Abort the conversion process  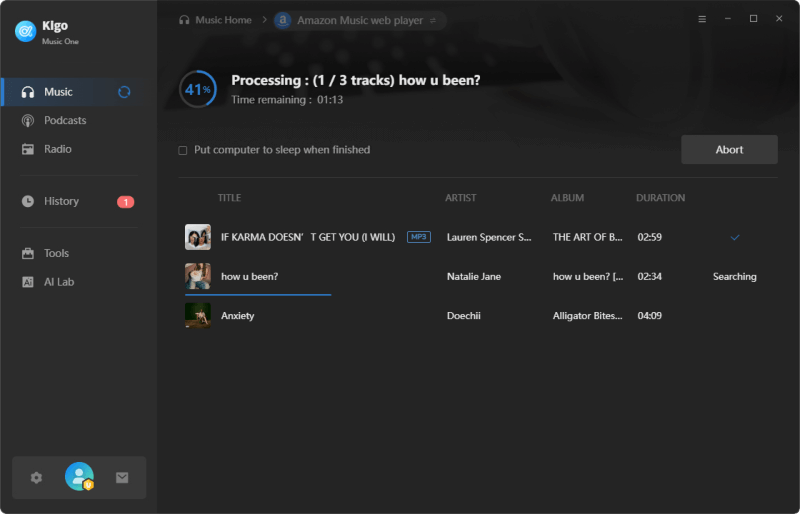tap(729, 150)
